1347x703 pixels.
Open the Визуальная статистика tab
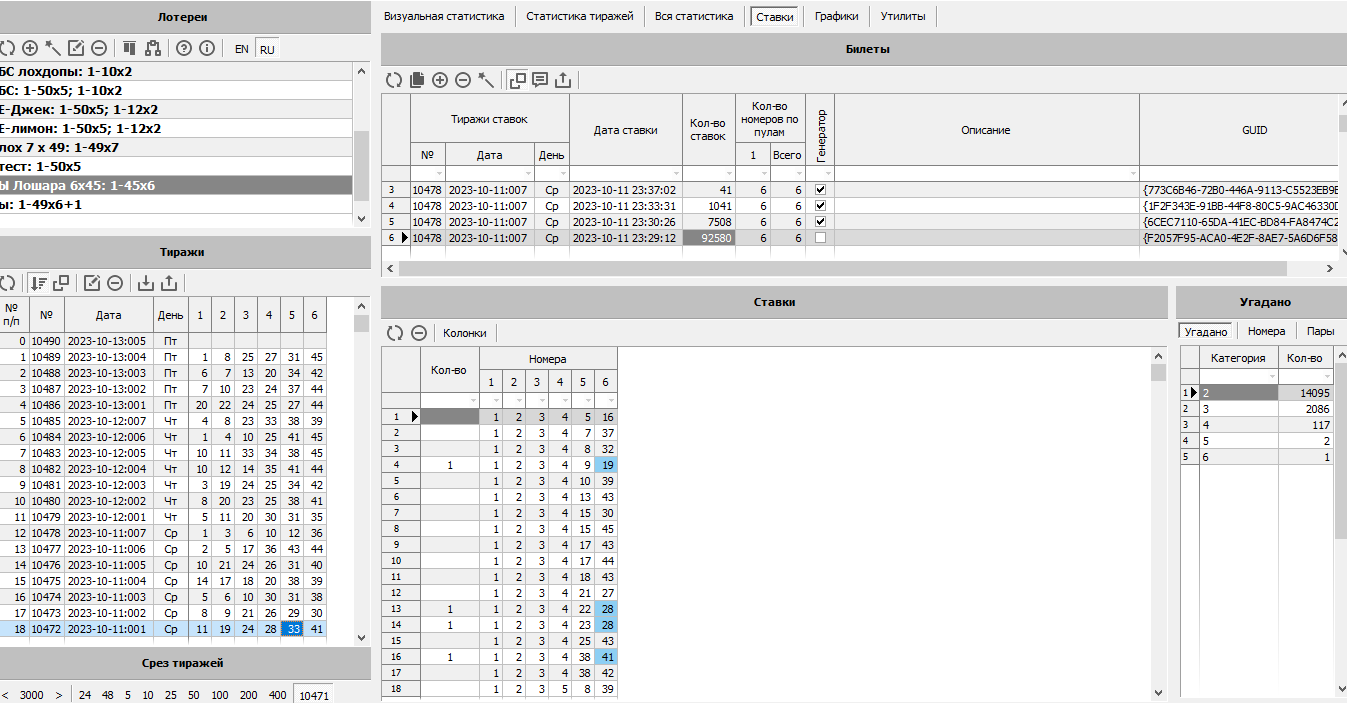coord(444,16)
